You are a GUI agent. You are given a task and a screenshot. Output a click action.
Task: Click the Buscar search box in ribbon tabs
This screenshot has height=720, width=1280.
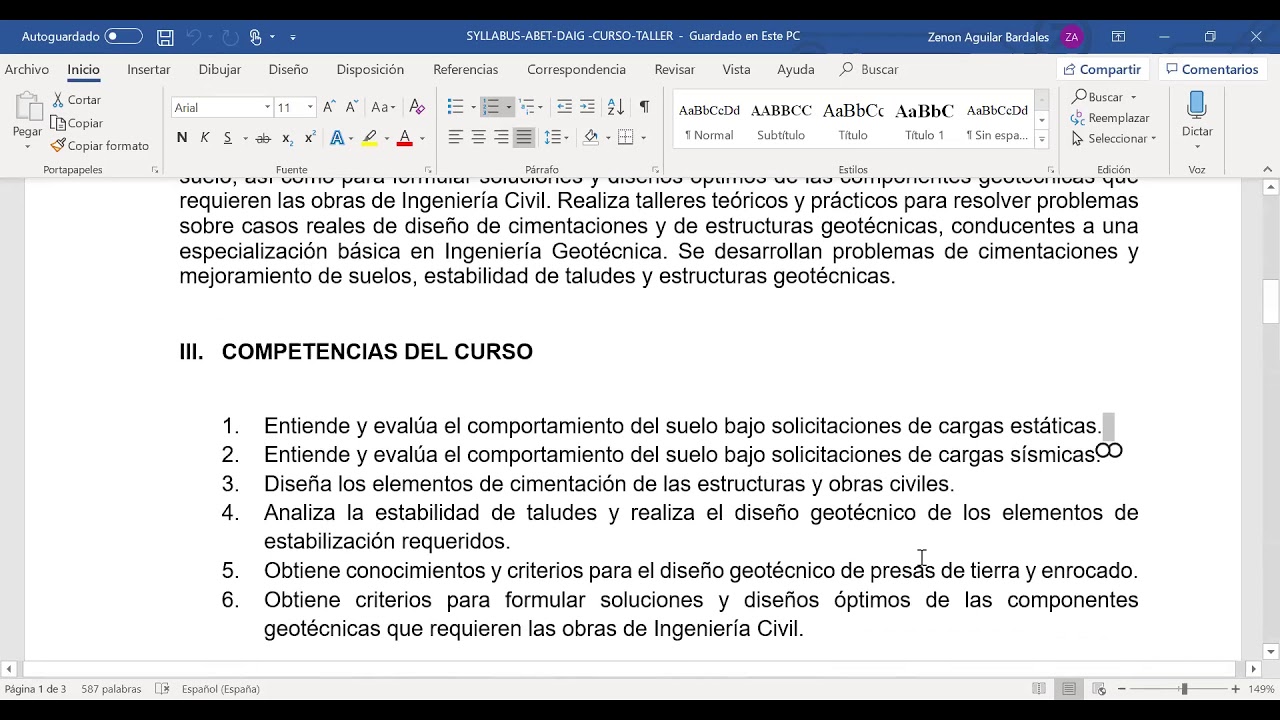(x=869, y=69)
